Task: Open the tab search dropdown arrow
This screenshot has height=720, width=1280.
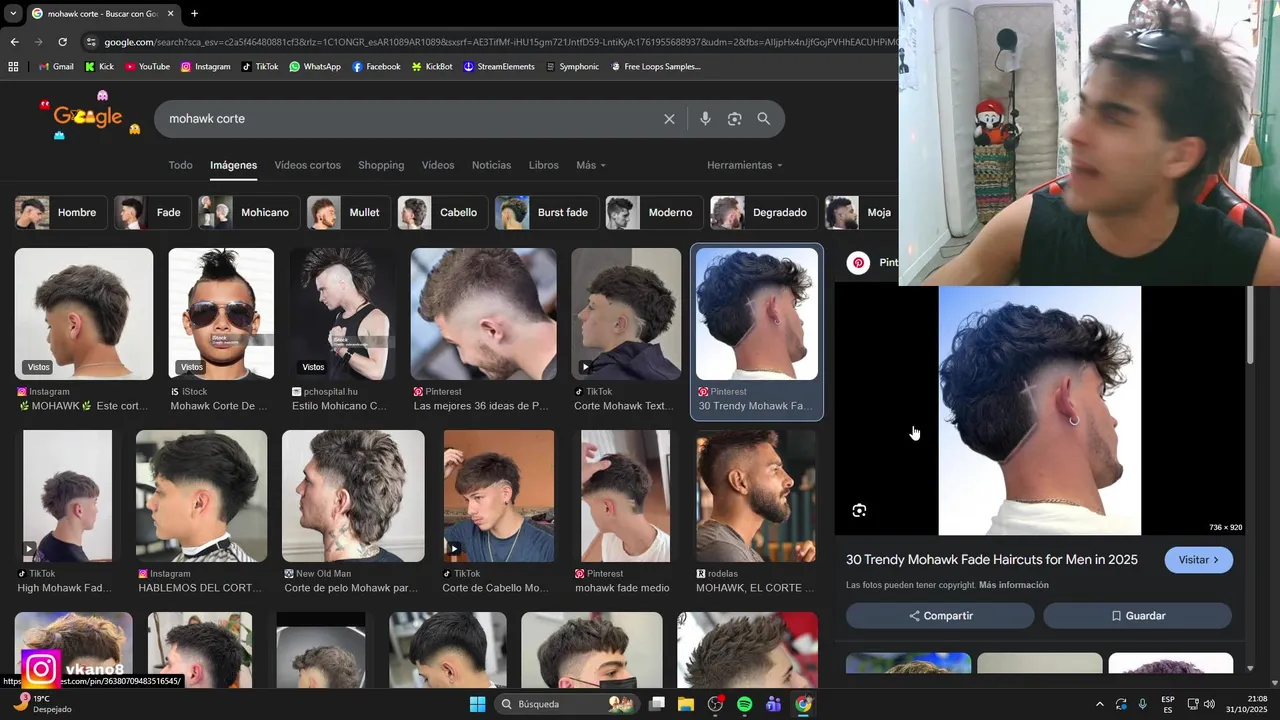Action: (12, 14)
